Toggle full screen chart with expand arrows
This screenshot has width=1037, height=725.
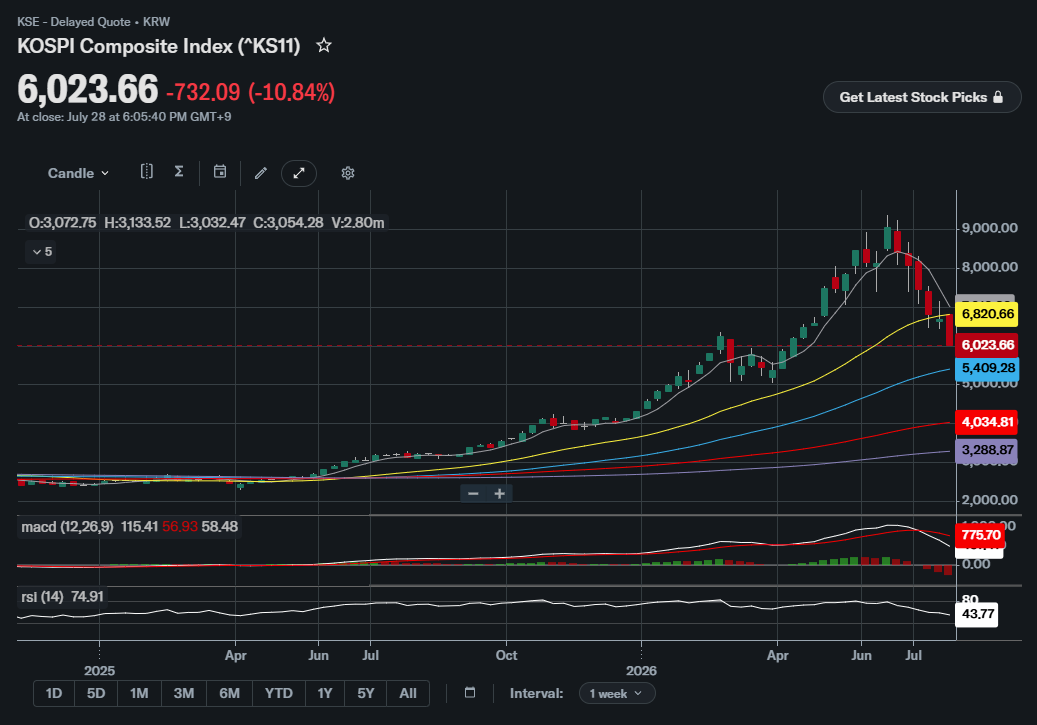coord(299,173)
